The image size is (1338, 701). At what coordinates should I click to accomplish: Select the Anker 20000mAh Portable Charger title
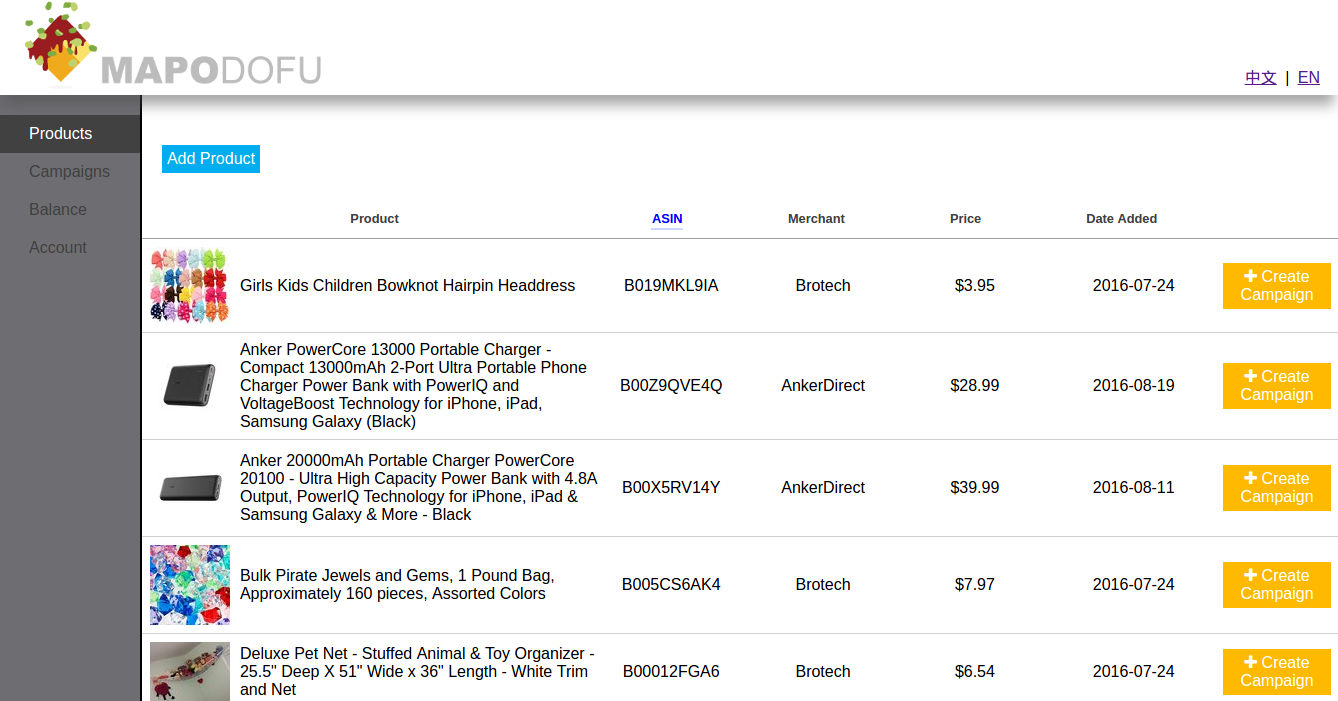tap(418, 488)
